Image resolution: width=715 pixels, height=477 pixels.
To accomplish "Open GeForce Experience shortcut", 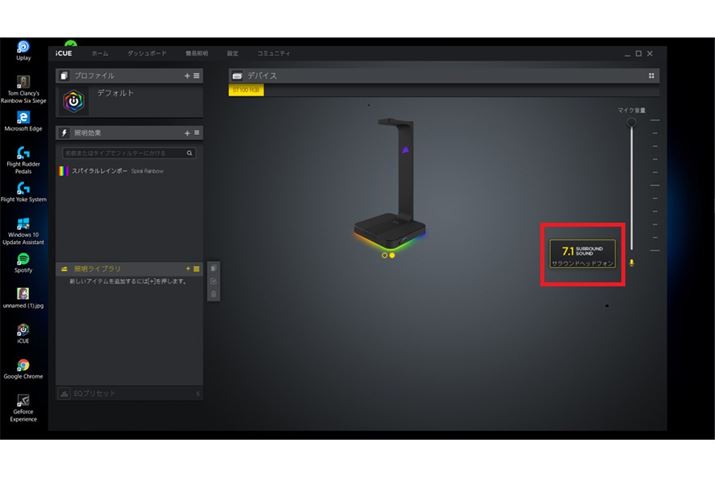I will (x=23, y=408).
